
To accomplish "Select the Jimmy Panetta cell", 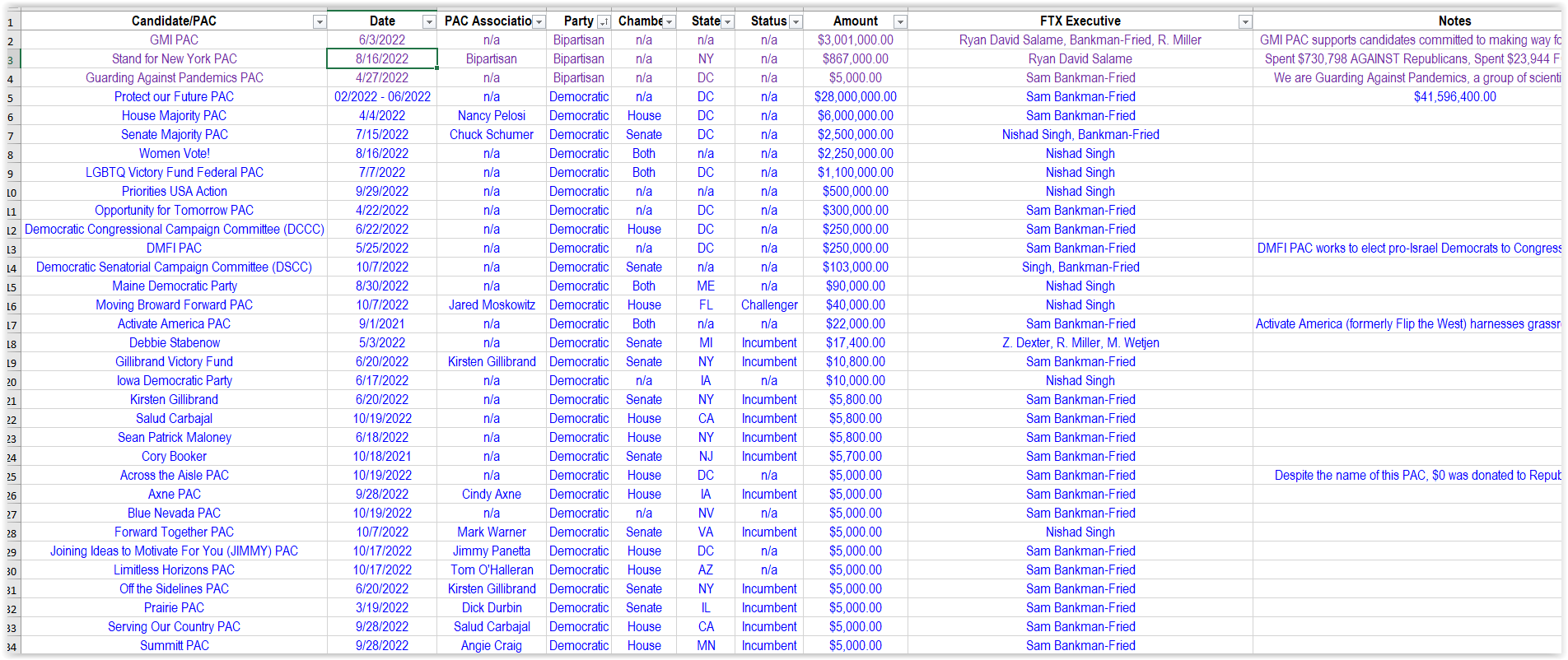I will tap(492, 551).
